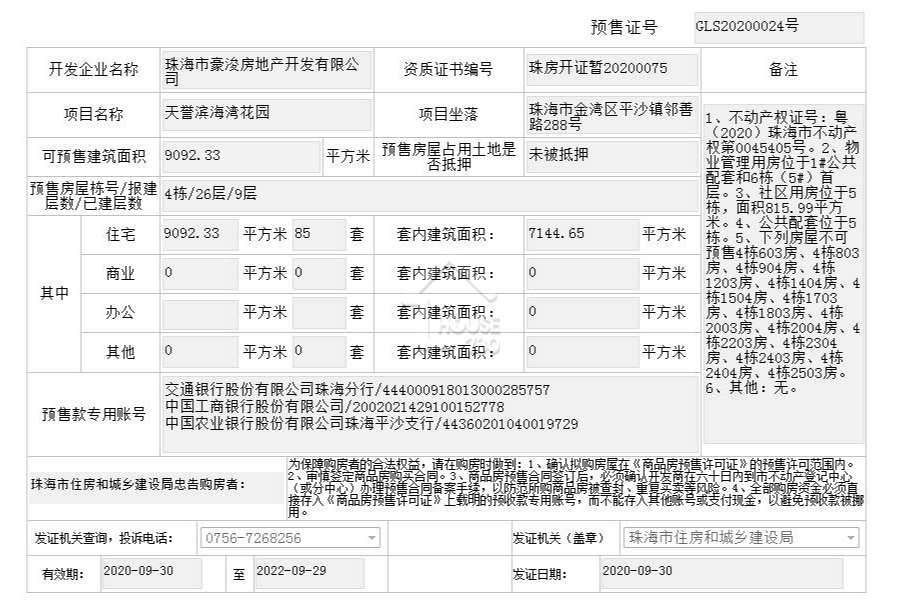The width and height of the screenshot is (900, 600).
Task: Click the 开发企业名称 company name field
Action: 267,71
